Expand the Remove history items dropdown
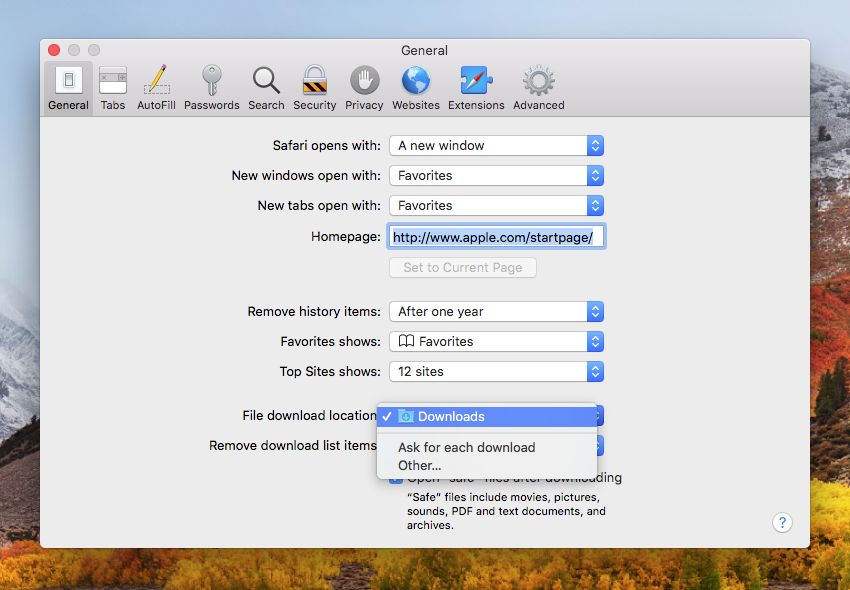Viewport: 850px width, 590px height. click(496, 311)
